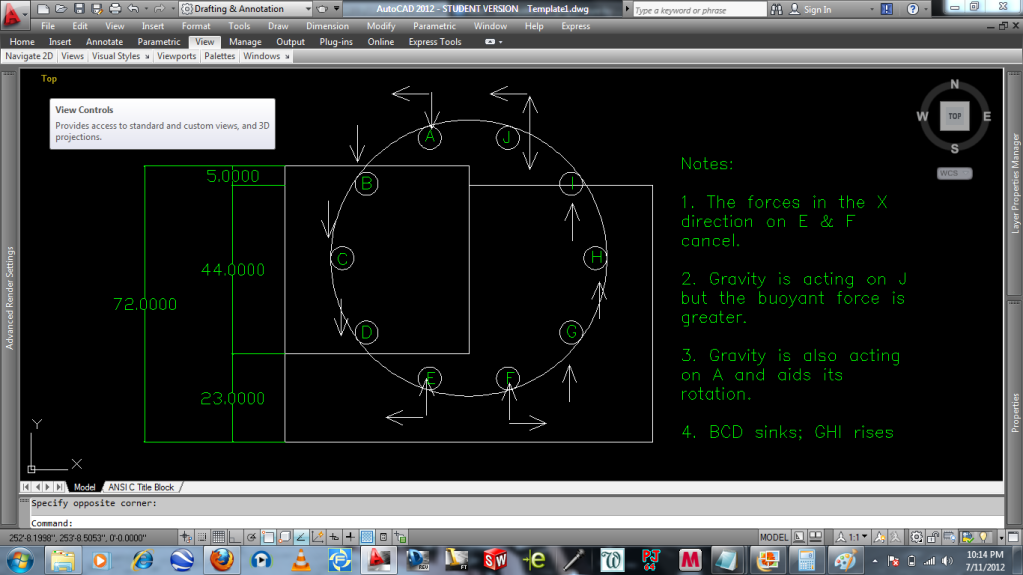The image size is (1023, 575).
Task: Toggle Ortho Mode in status bar
Action: (235, 537)
